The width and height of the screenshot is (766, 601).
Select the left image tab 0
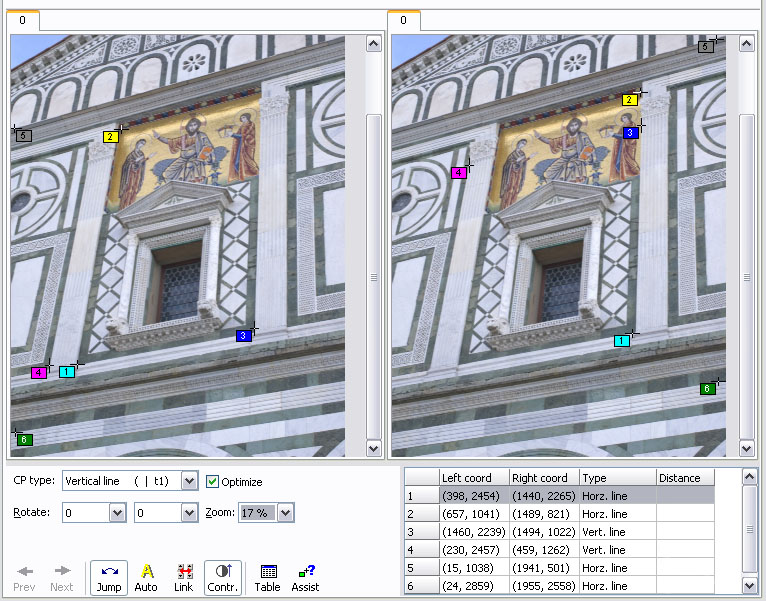[22, 21]
